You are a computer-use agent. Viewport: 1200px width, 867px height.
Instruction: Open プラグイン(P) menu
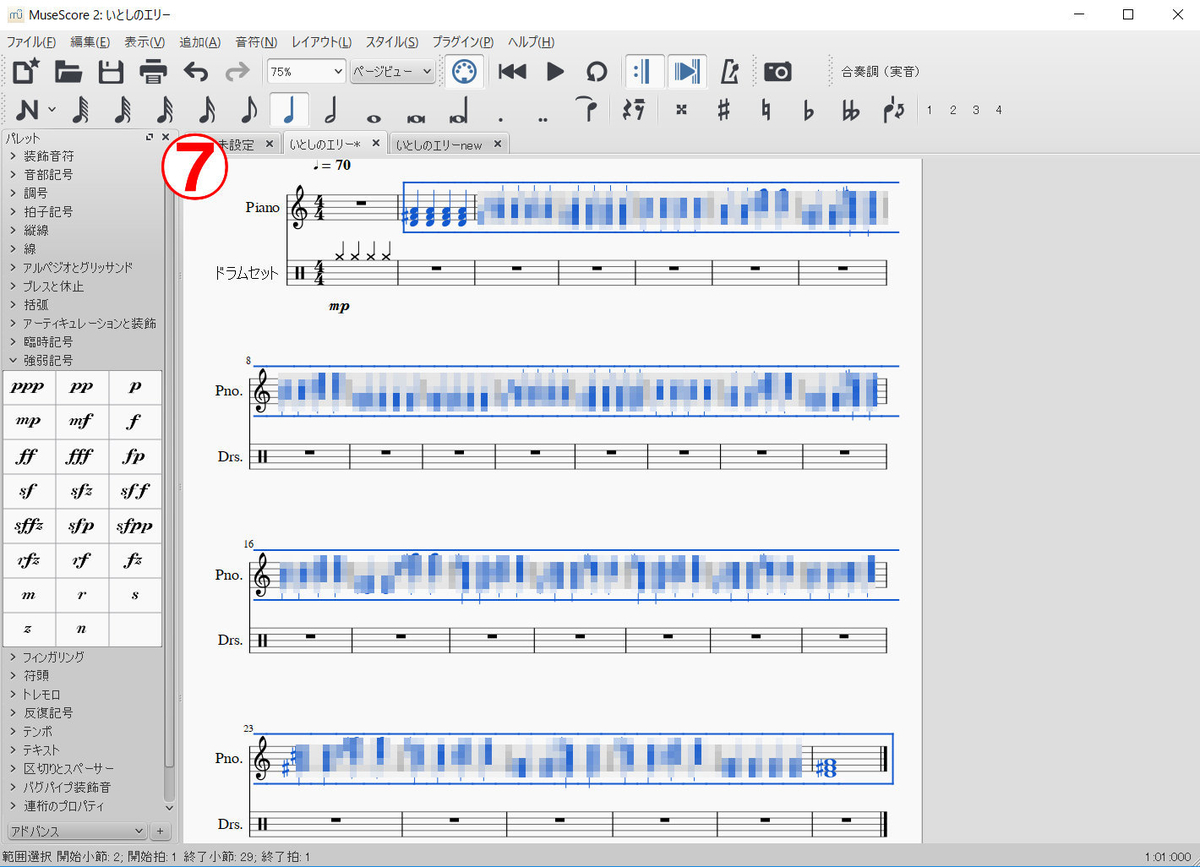463,42
